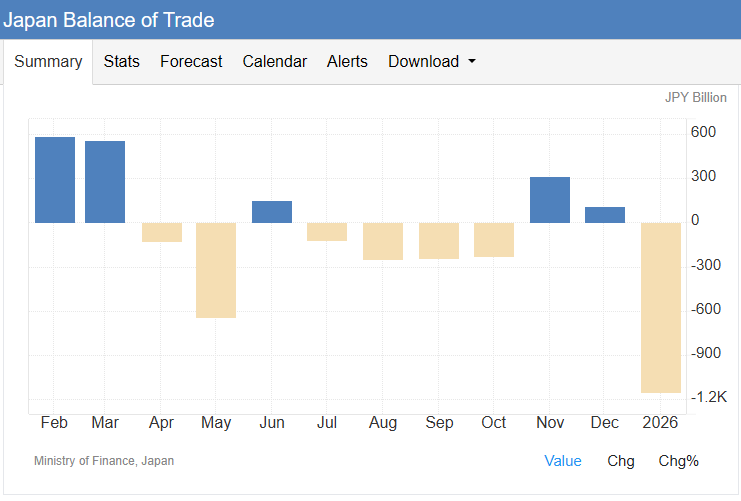The width and height of the screenshot is (741, 501).
Task: Select the 2026 large negative bar
Action: (x=661, y=307)
